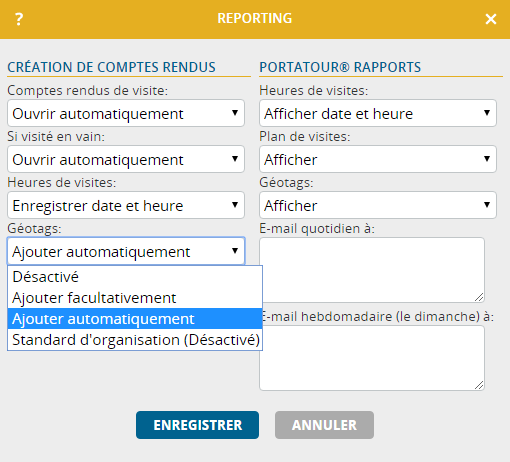
Task: Click arrow icon of Heures de visites Afficher dropdown
Action: click(487, 113)
